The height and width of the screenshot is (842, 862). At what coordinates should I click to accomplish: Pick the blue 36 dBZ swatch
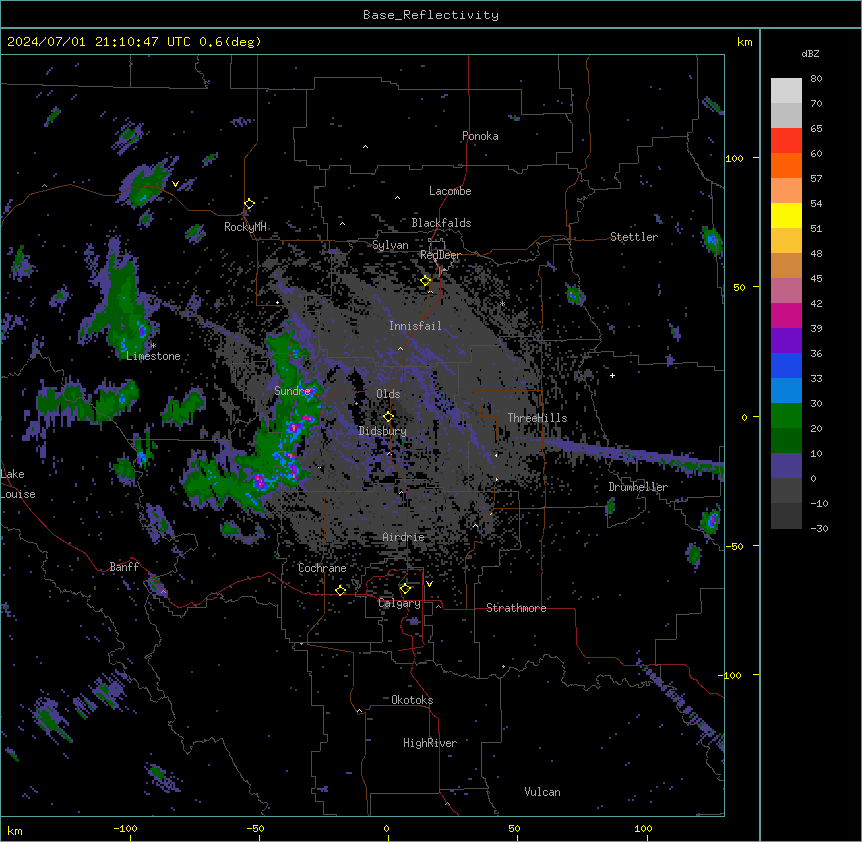pyautogui.click(x=786, y=365)
